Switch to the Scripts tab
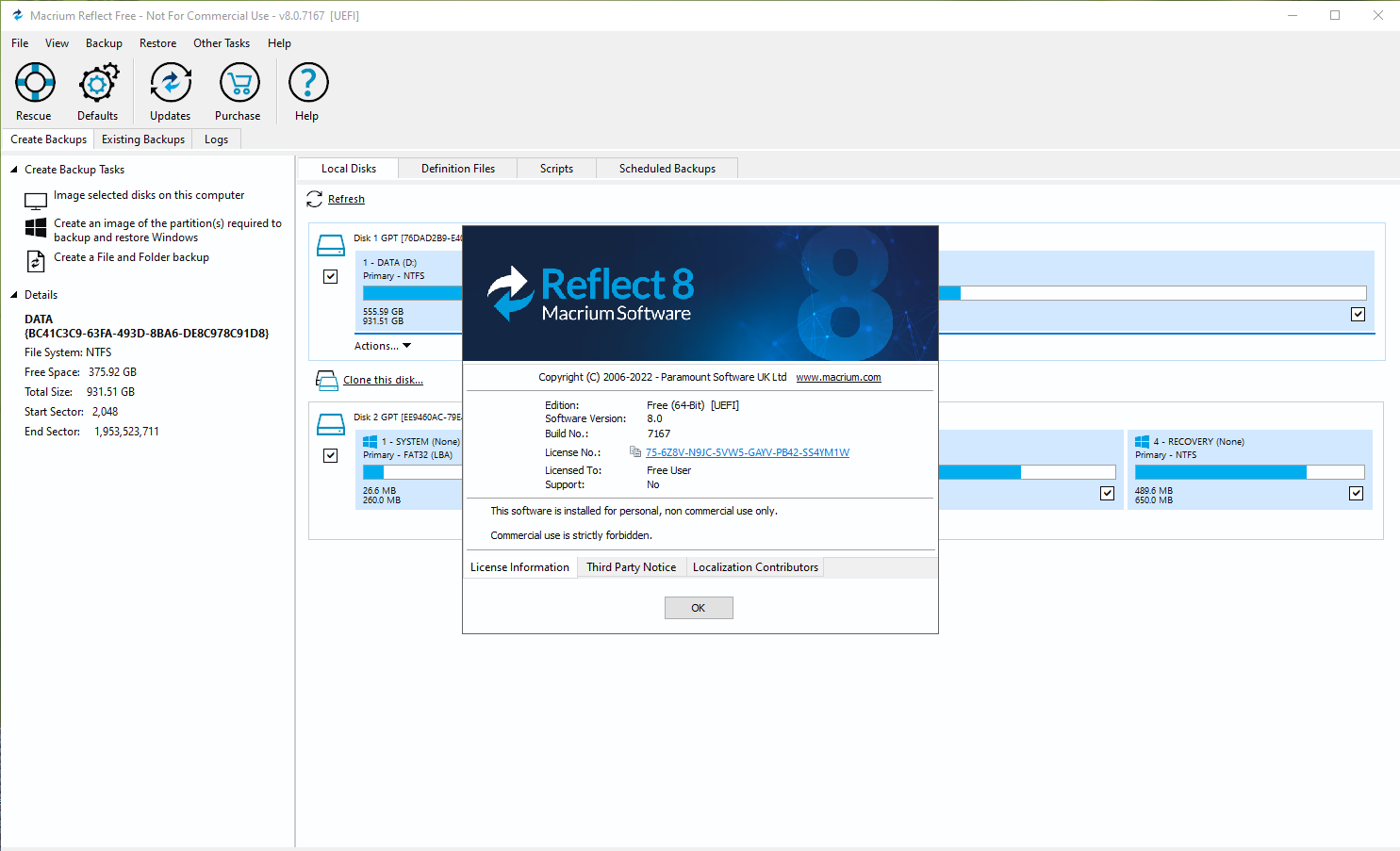 [556, 169]
